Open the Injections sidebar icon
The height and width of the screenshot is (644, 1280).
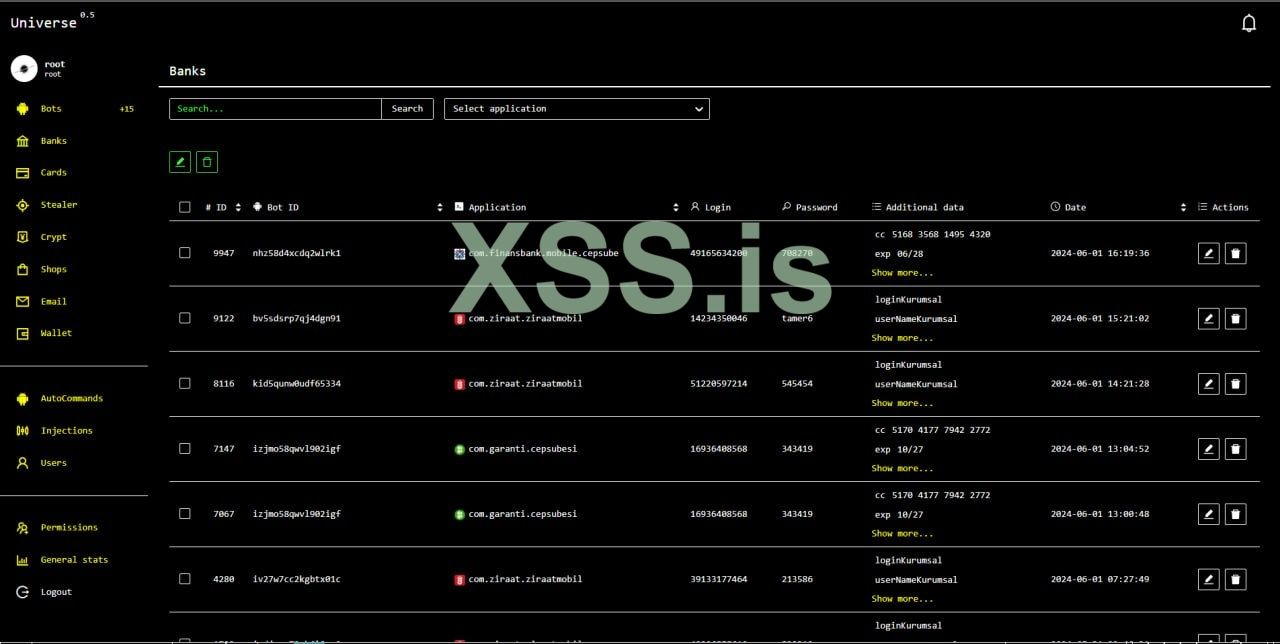[22, 430]
